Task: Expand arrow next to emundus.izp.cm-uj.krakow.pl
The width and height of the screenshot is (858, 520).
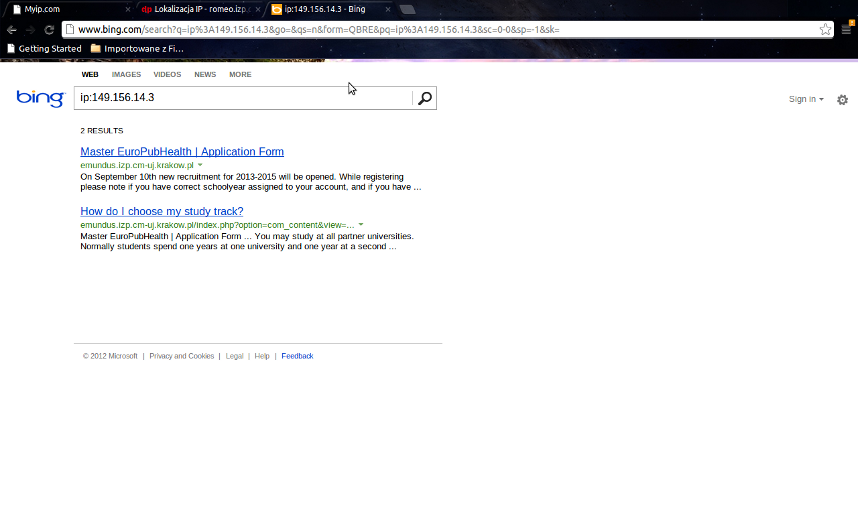Action: pyautogui.click(x=200, y=165)
